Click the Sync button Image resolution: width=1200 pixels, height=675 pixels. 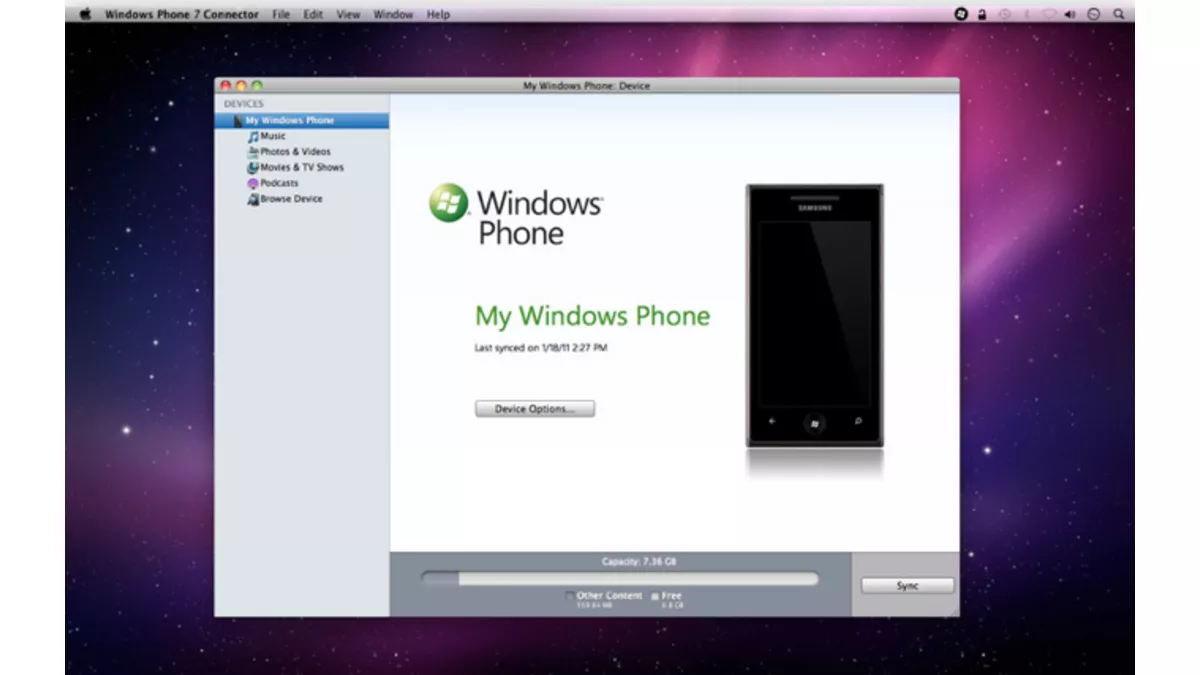[x=906, y=585]
